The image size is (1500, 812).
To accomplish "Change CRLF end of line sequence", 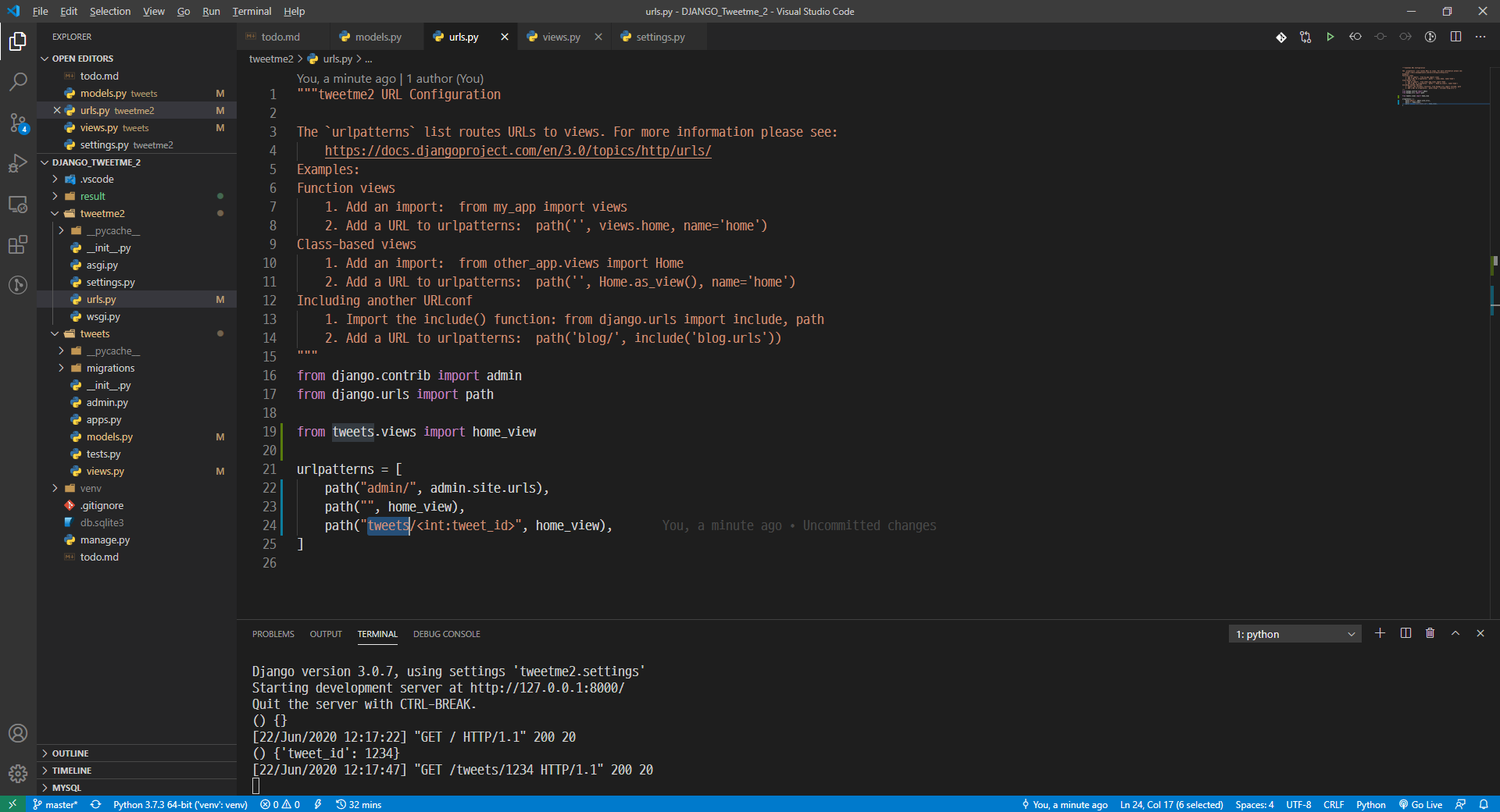I will point(1334,804).
